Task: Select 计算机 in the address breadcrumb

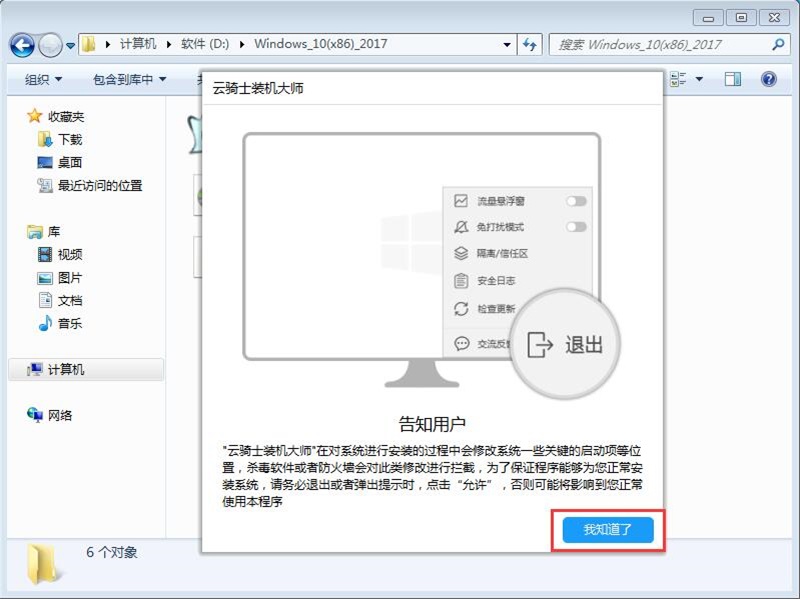Action: tap(138, 44)
